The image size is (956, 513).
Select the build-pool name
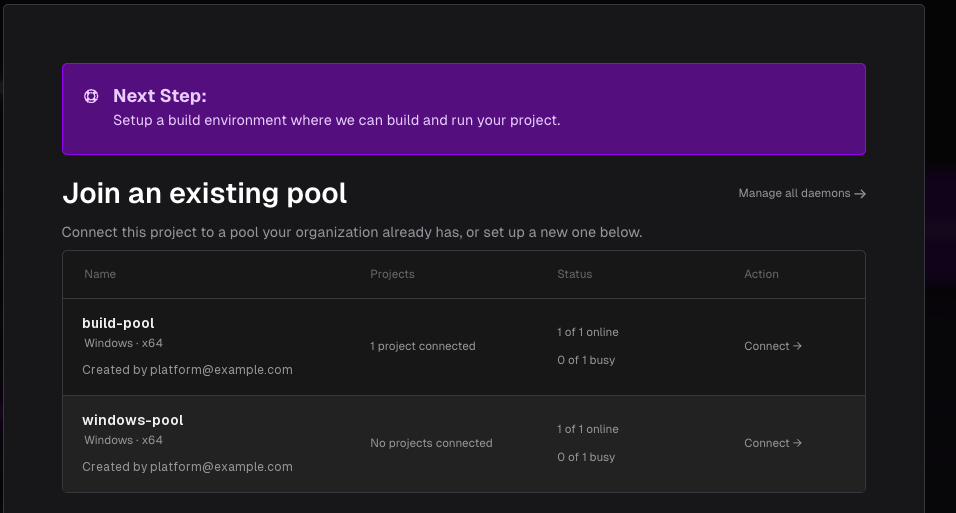118,323
